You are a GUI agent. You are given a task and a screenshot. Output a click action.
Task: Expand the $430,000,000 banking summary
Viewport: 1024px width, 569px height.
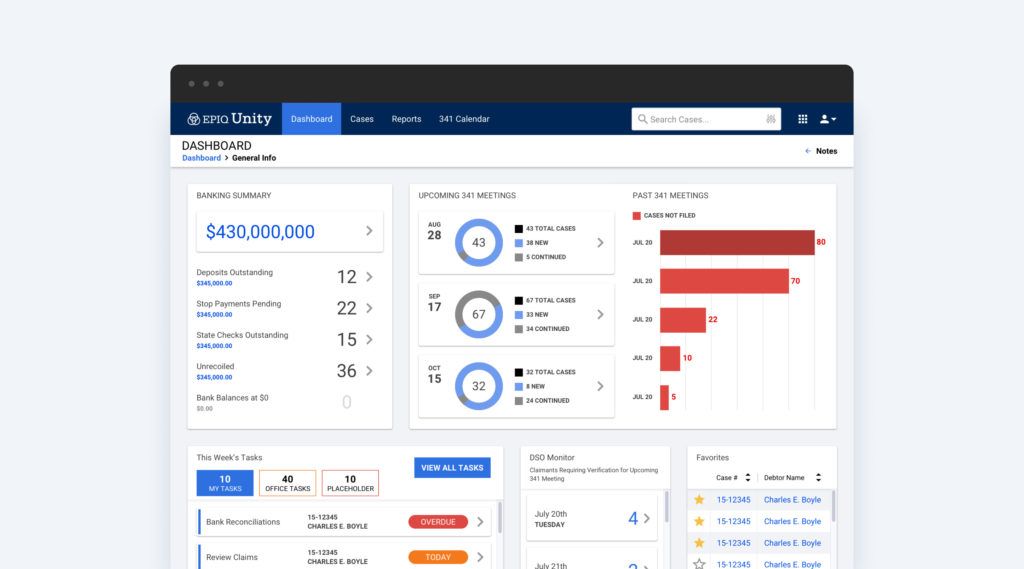(369, 231)
